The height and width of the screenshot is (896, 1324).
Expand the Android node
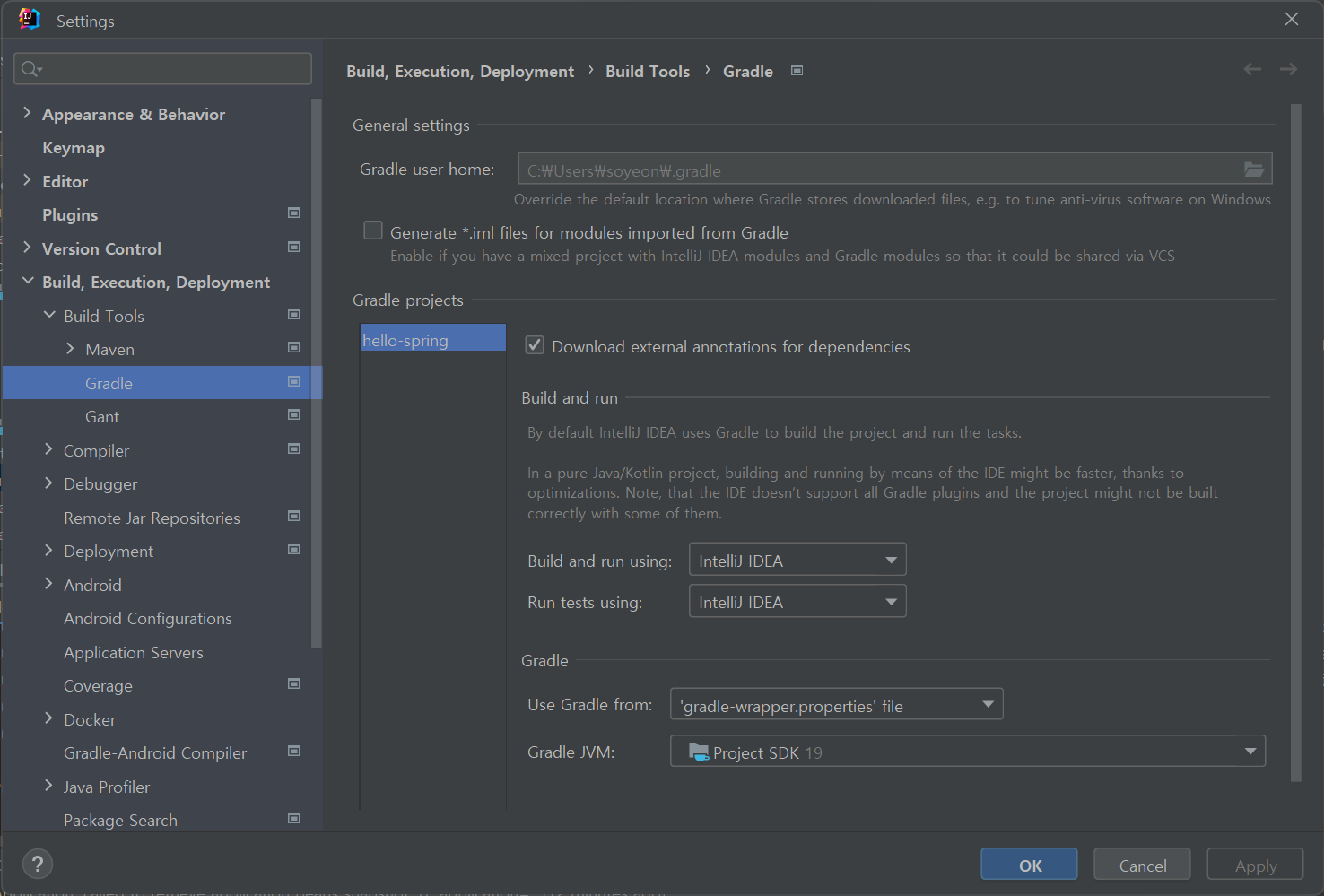[x=48, y=584]
